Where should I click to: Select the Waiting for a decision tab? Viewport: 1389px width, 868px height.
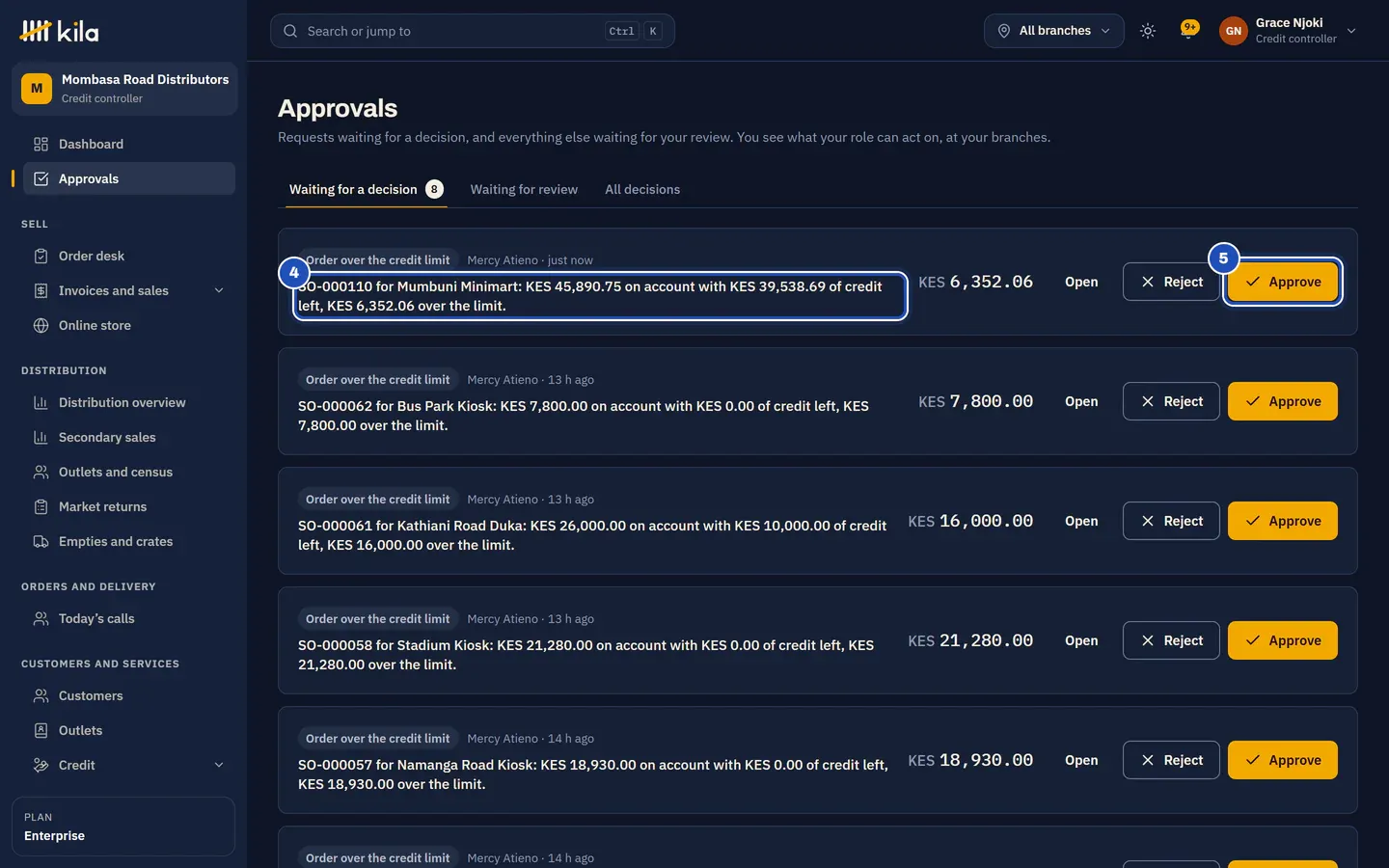point(367,190)
